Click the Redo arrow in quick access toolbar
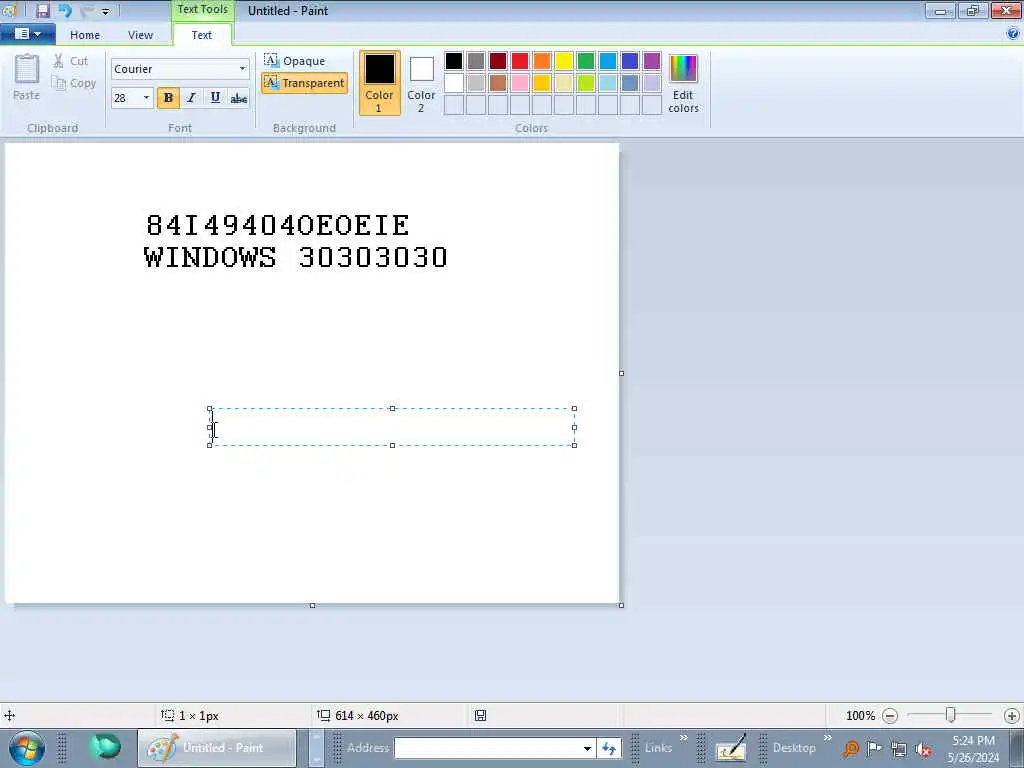Screen dimensions: 1024x768 [86, 10]
